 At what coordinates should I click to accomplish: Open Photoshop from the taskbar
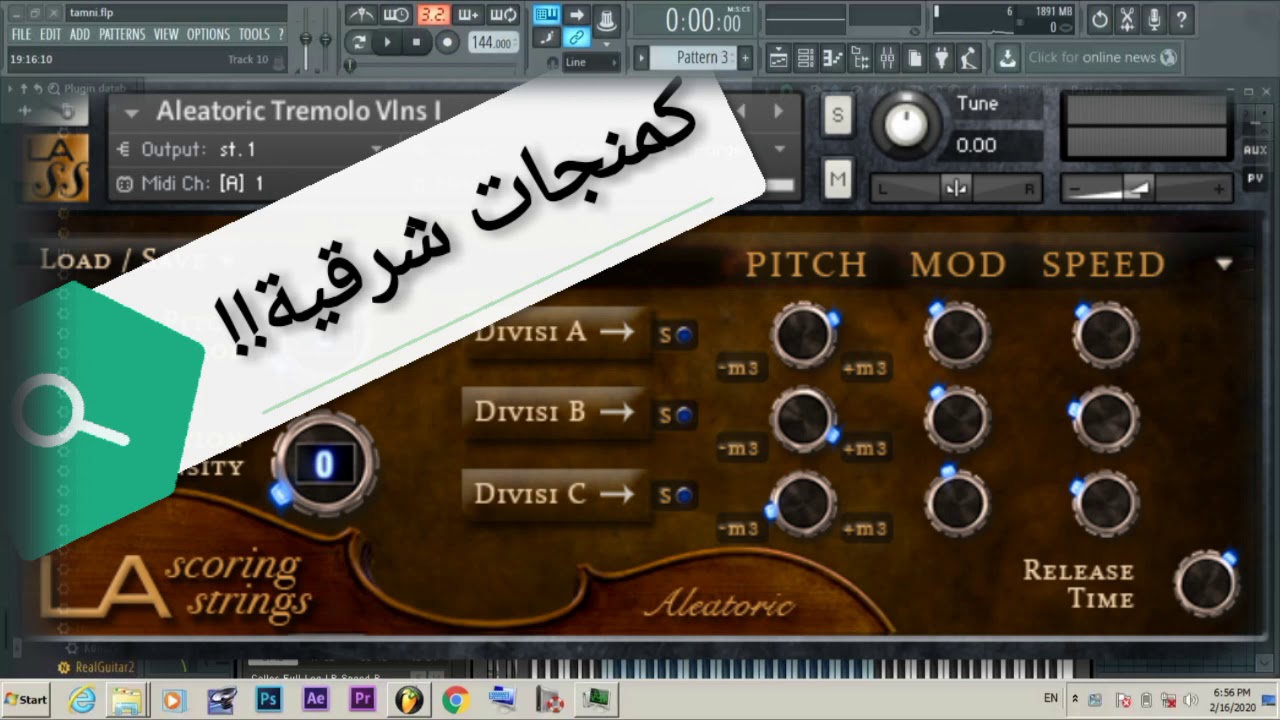268,699
